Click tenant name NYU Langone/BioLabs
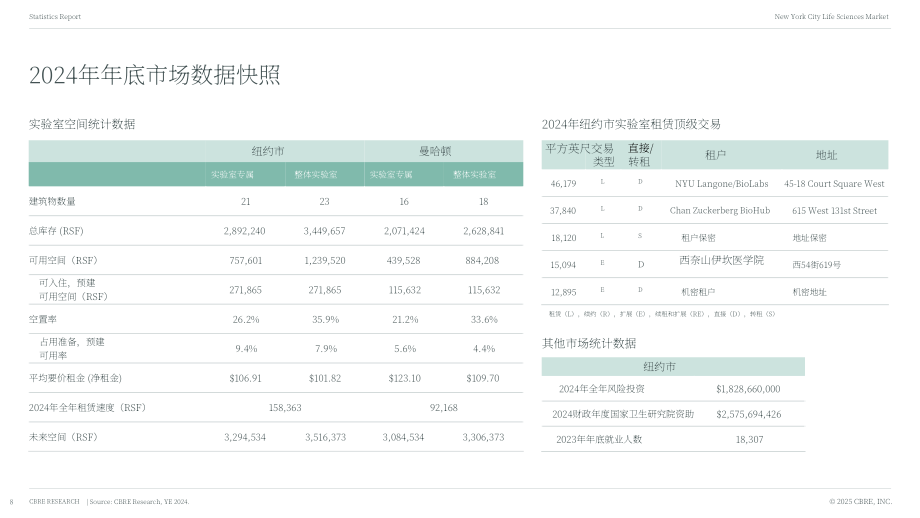This screenshot has height=518, width=920. click(x=721, y=184)
